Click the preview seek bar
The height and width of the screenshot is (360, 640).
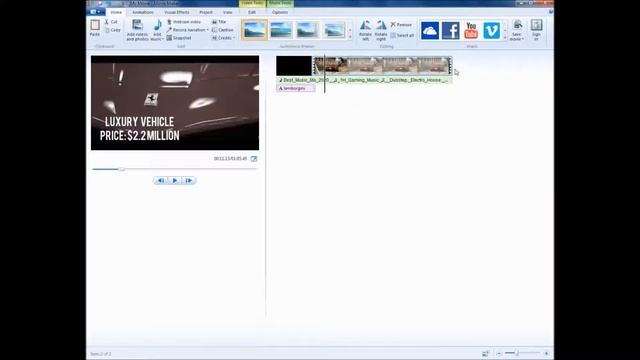coord(175,169)
